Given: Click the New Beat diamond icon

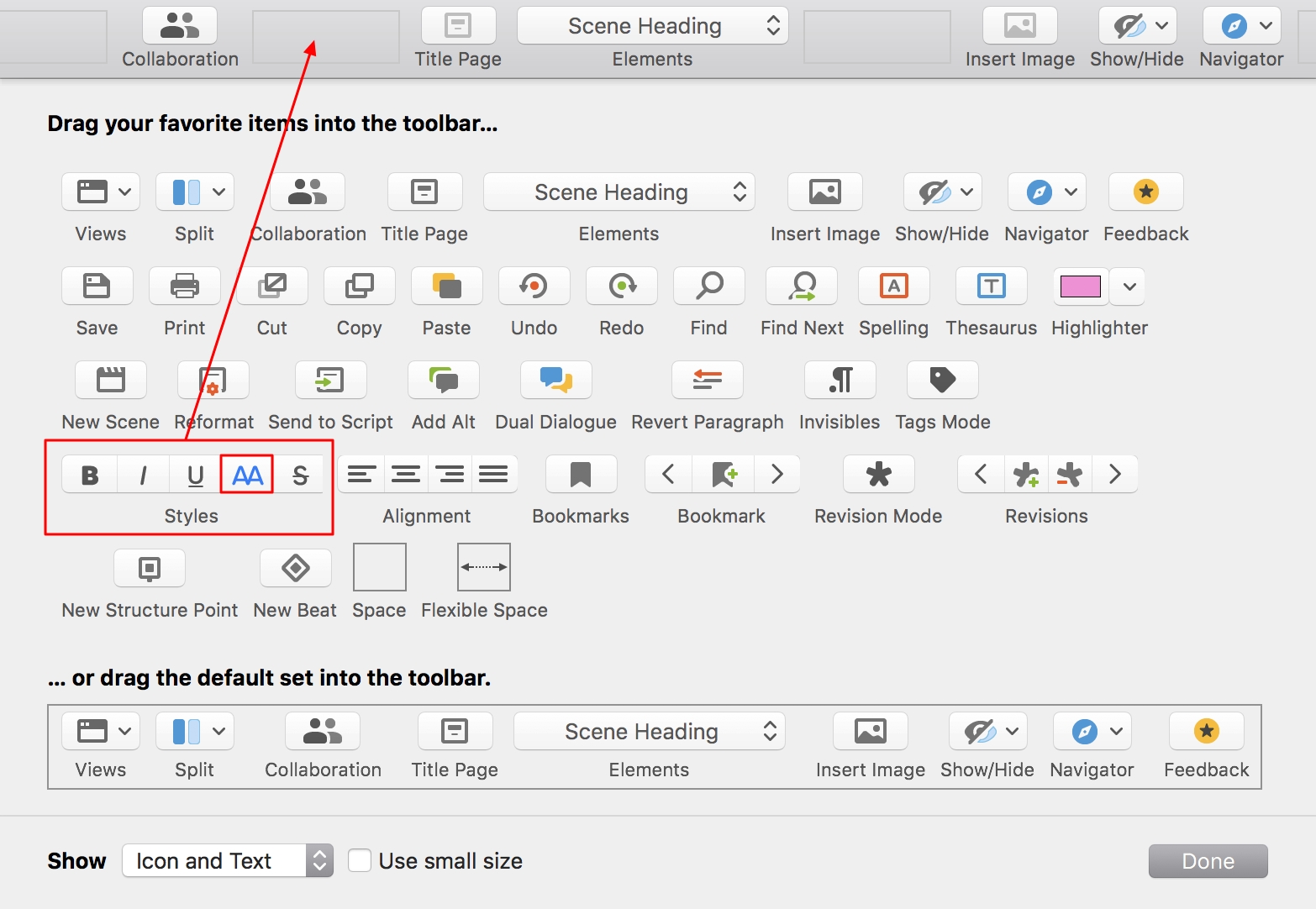Looking at the screenshot, I should 295,569.
